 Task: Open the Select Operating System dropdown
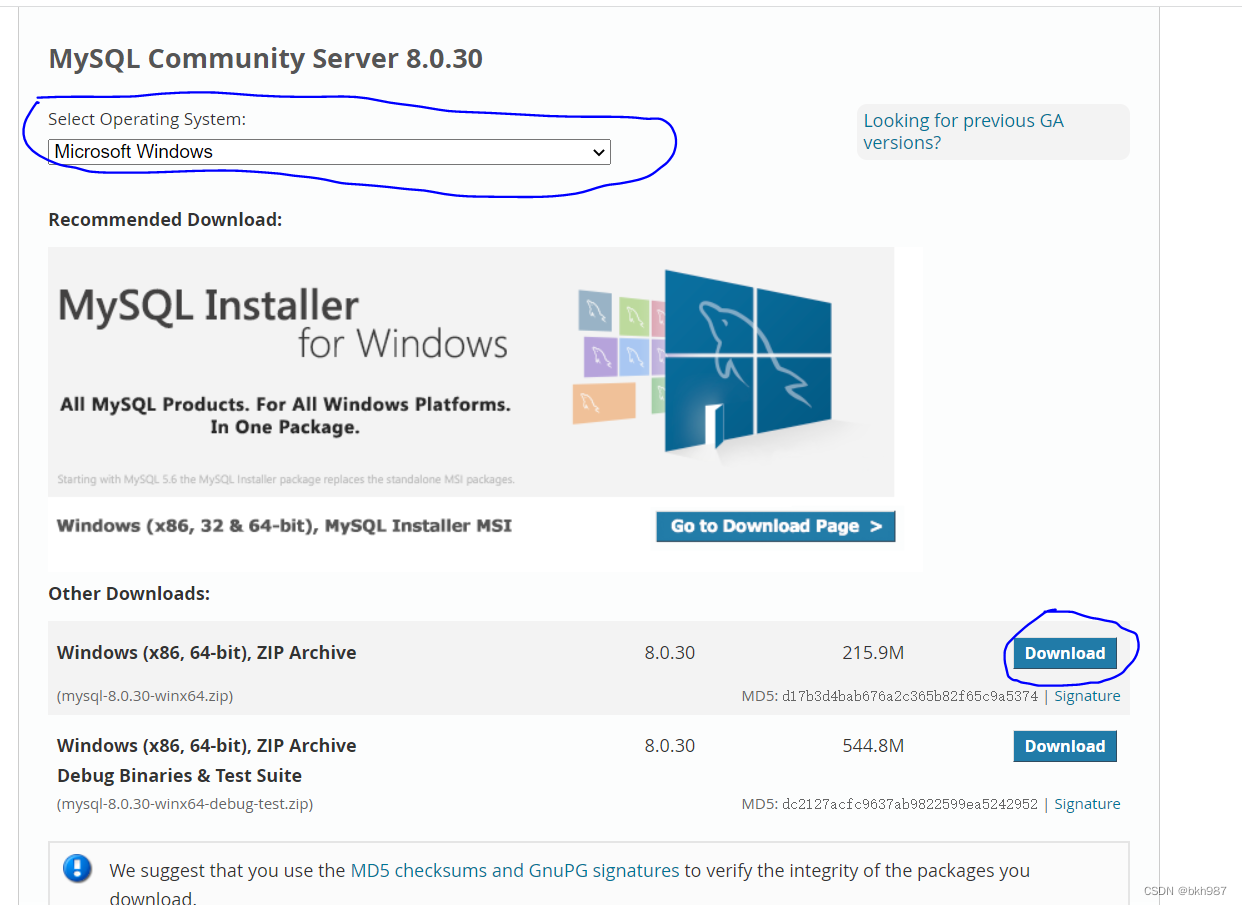click(329, 152)
